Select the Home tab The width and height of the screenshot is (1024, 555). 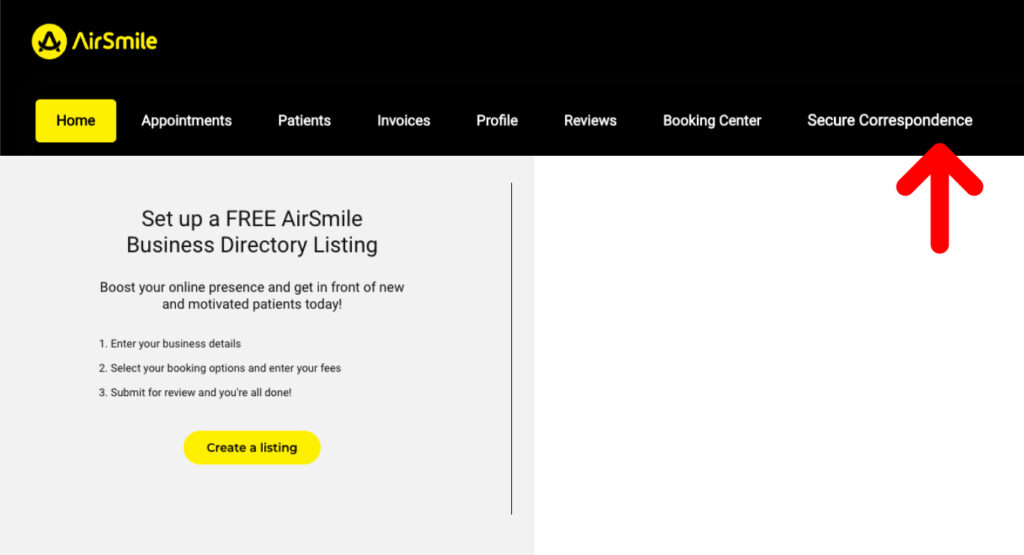[x=76, y=121]
